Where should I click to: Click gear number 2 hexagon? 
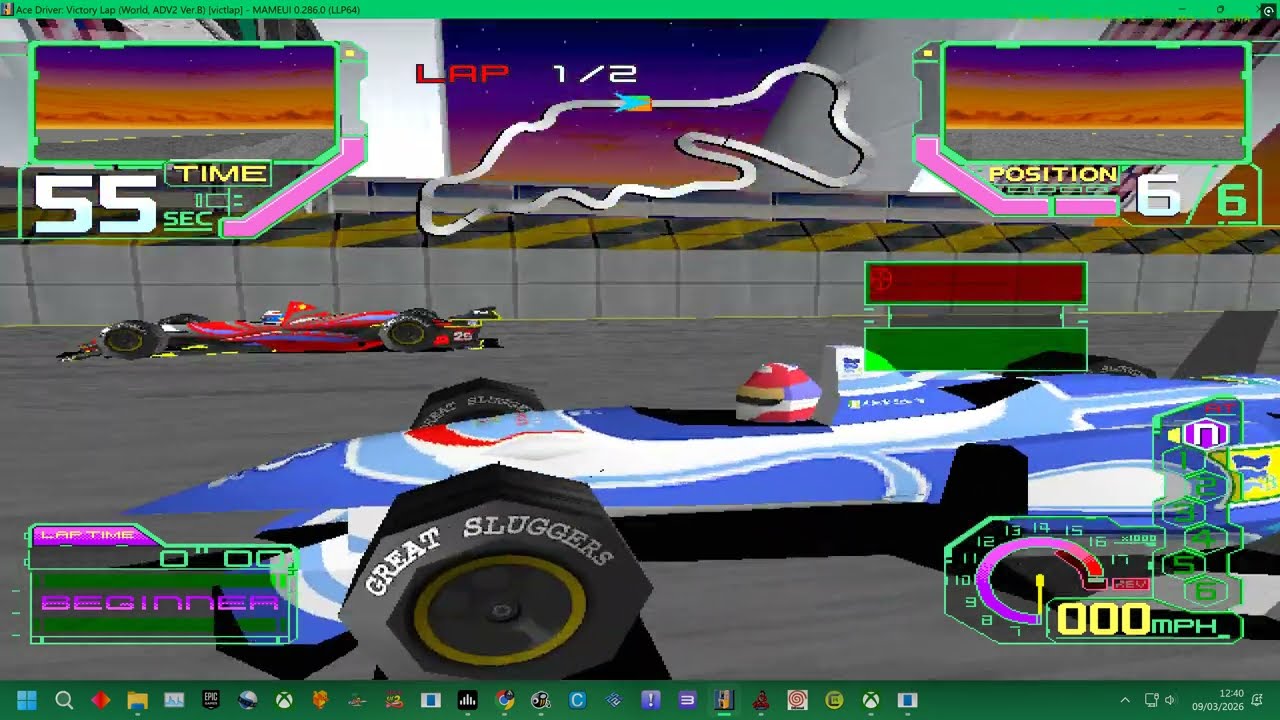pyautogui.click(x=1206, y=486)
